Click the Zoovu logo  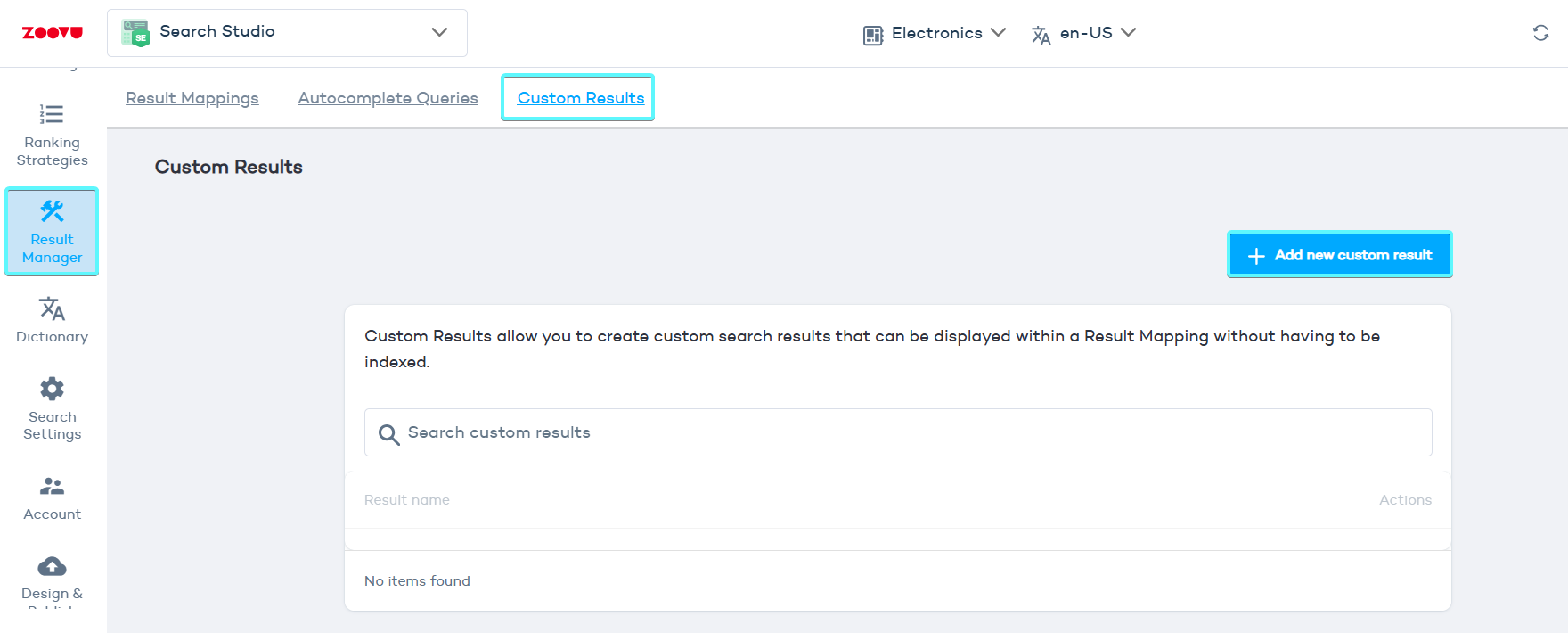(x=52, y=33)
